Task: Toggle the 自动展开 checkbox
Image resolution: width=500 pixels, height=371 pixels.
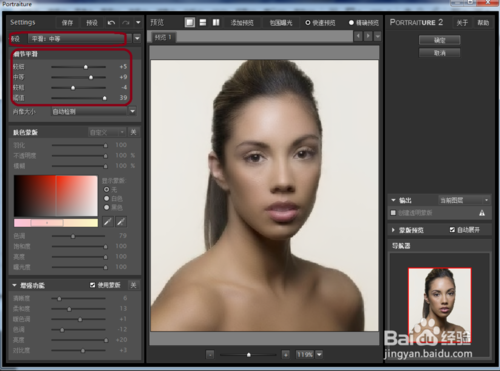Action: [x=452, y=230]
